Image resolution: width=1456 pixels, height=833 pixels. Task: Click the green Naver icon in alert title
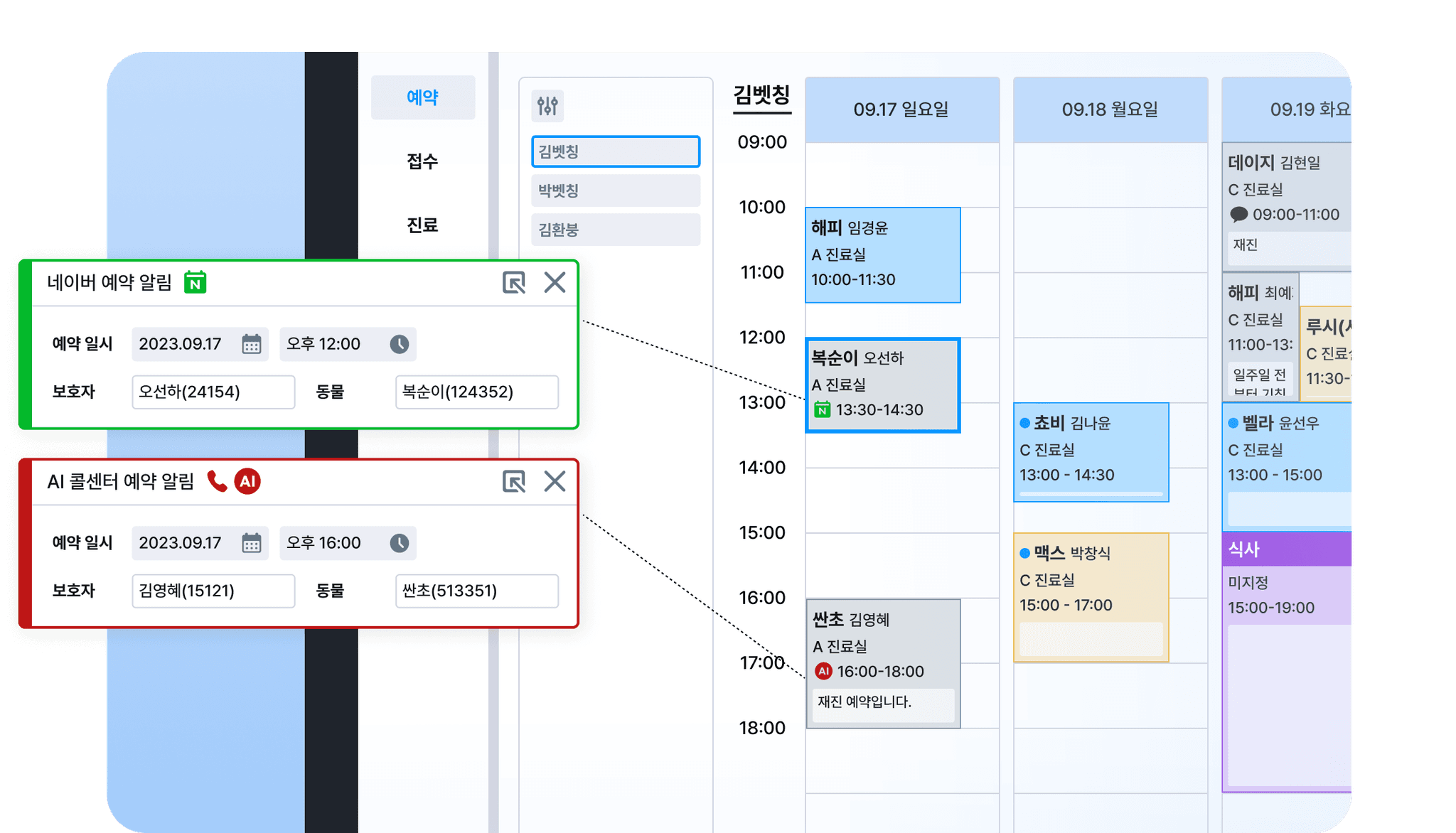(x=195, y=283)
